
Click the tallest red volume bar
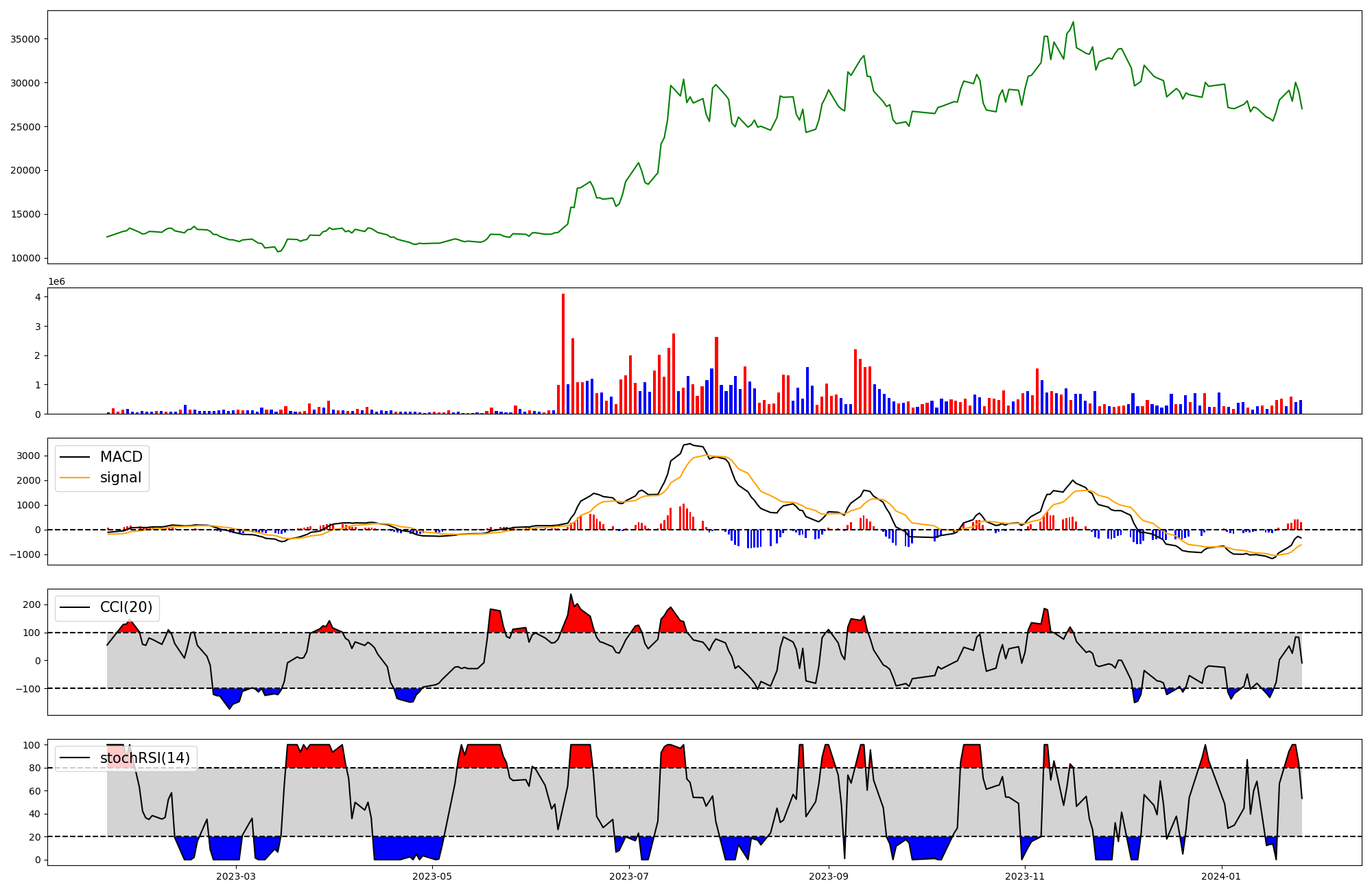(563, 353)
